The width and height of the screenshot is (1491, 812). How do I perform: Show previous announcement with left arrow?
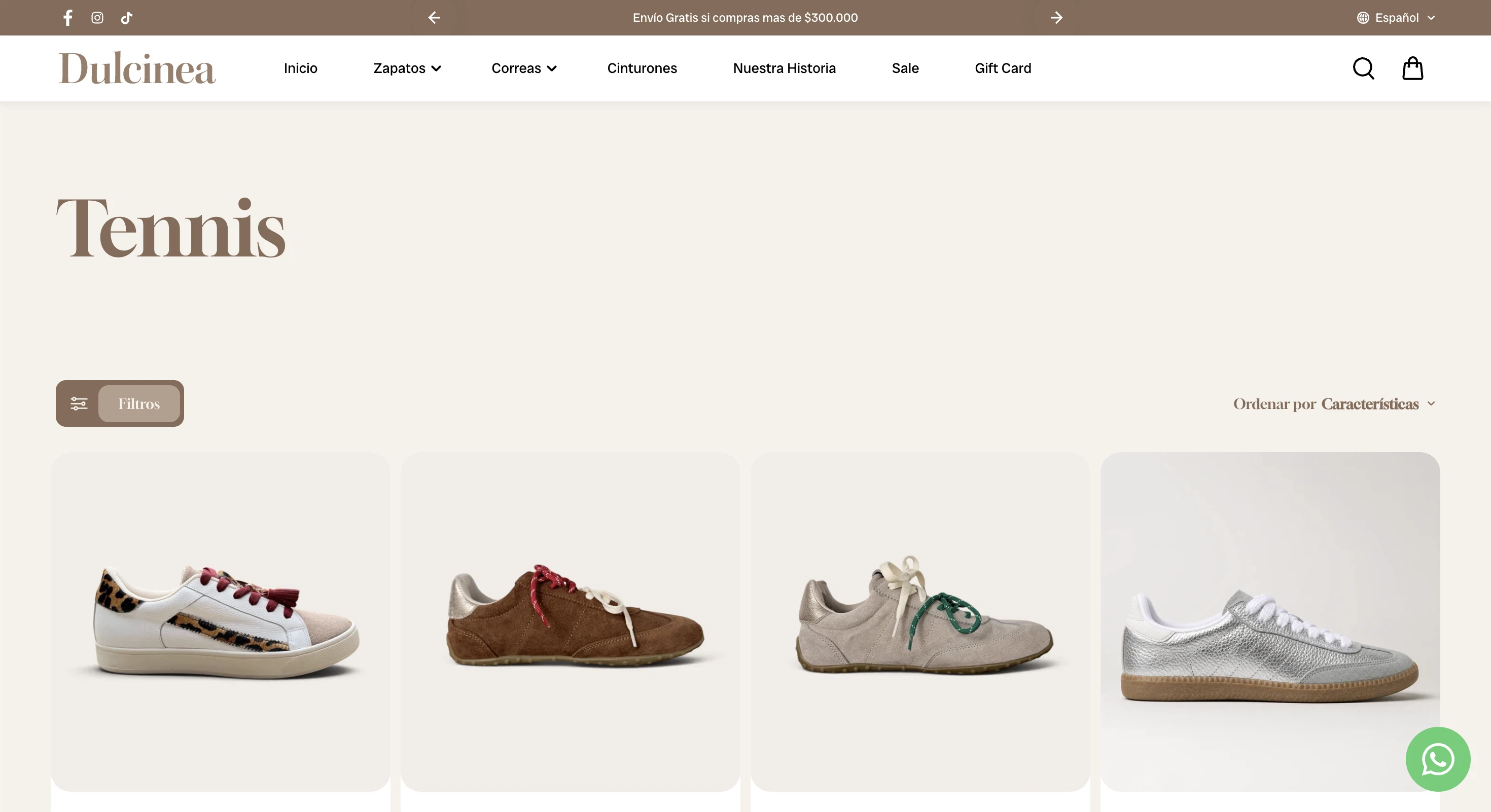pos(434,17)
